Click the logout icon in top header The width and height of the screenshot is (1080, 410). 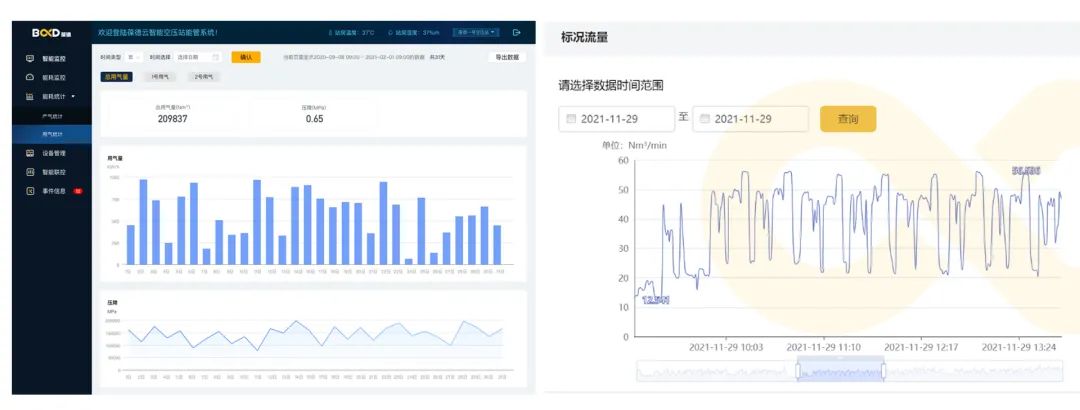click(x=516, y=32)
